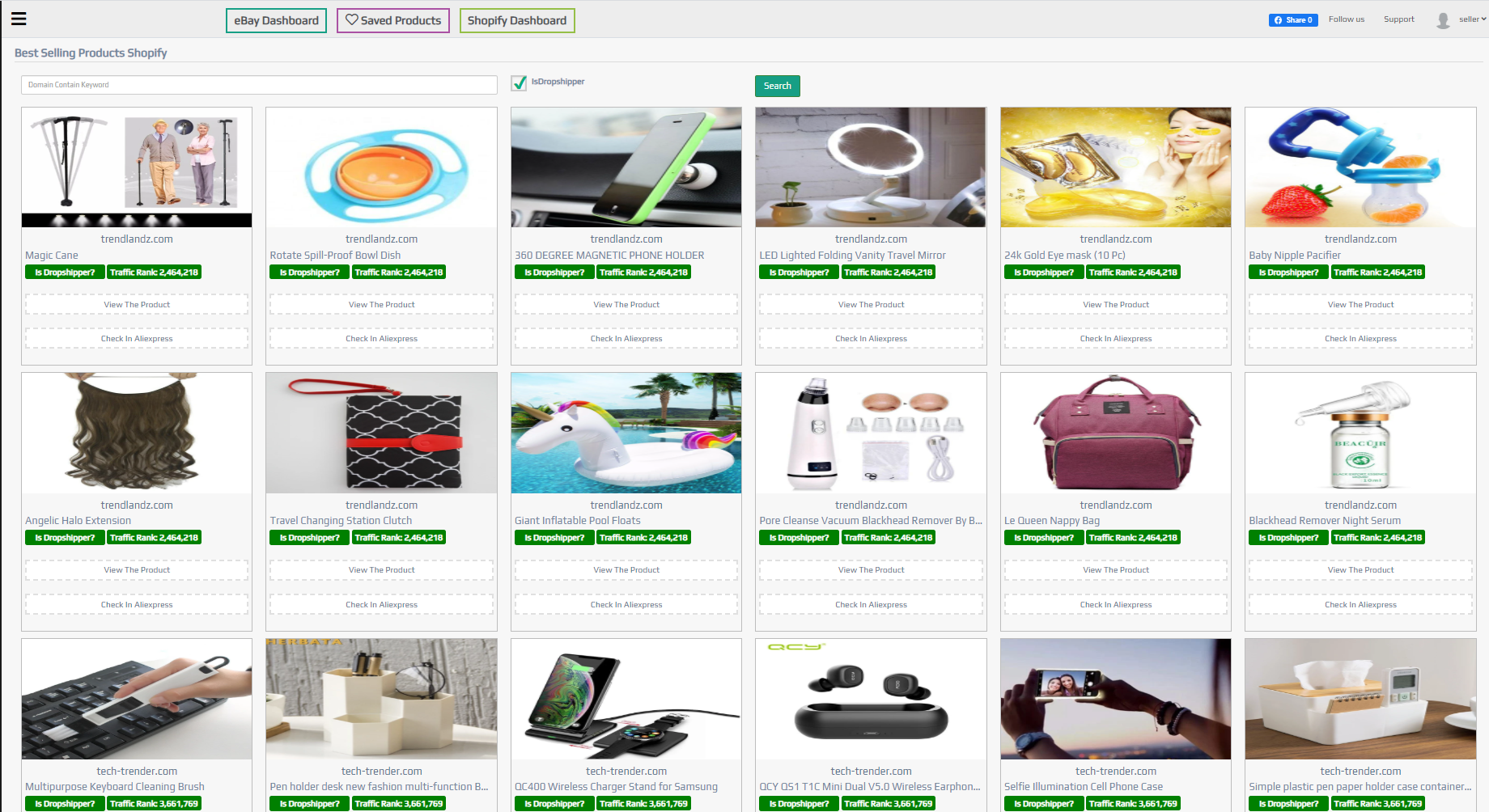Click the Best Selling Products Shopify heading
This screenshot has width=1489, height=812.
(91, 53)
